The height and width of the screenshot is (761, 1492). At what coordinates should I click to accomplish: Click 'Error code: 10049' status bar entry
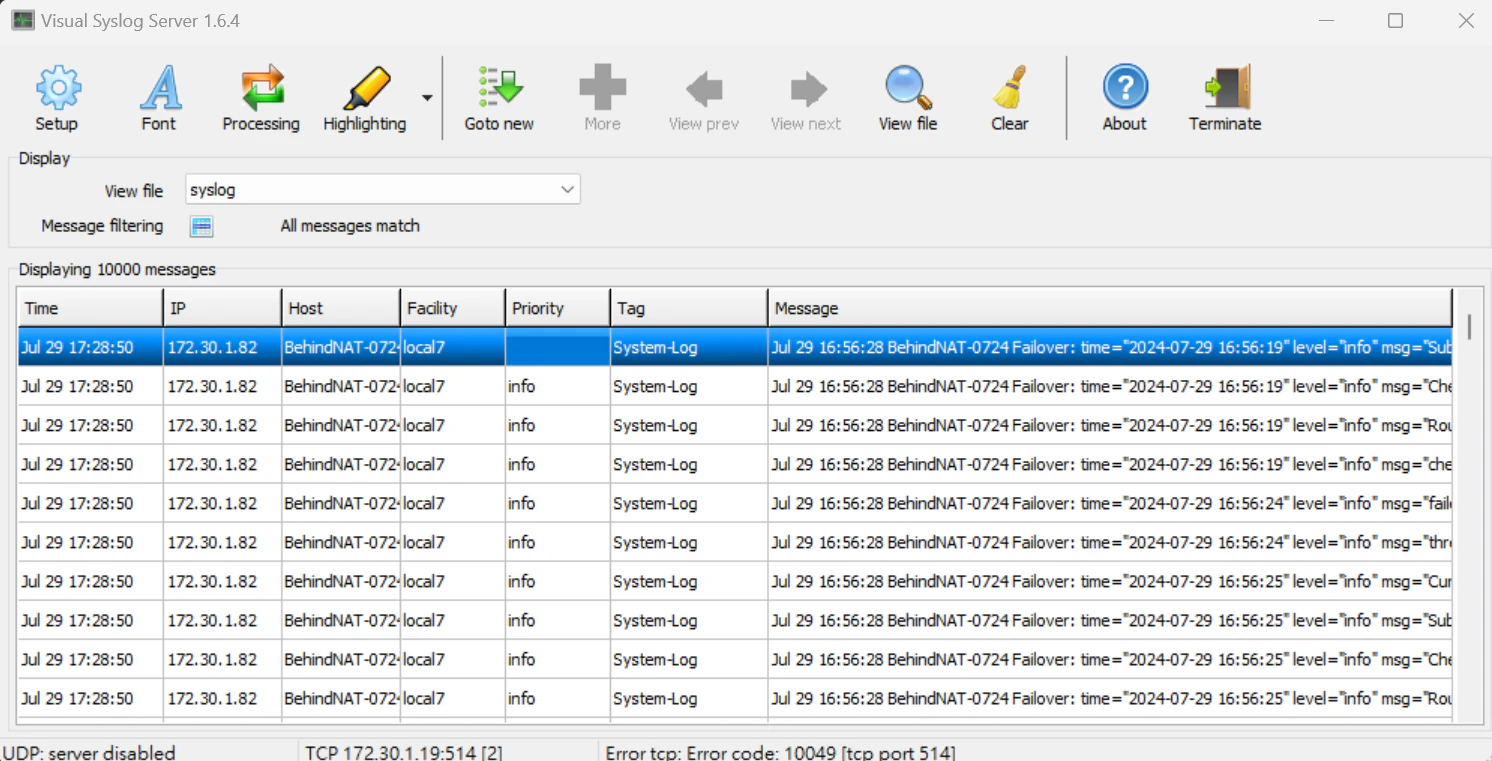coord(780,752)
